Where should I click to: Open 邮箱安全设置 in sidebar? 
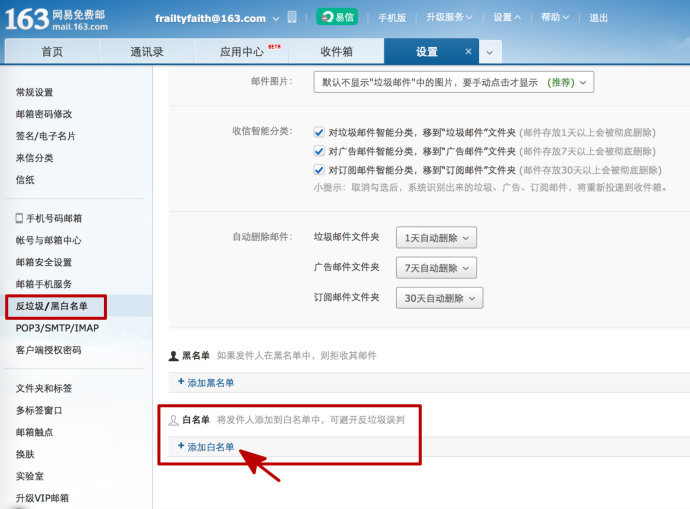(44, 262)
